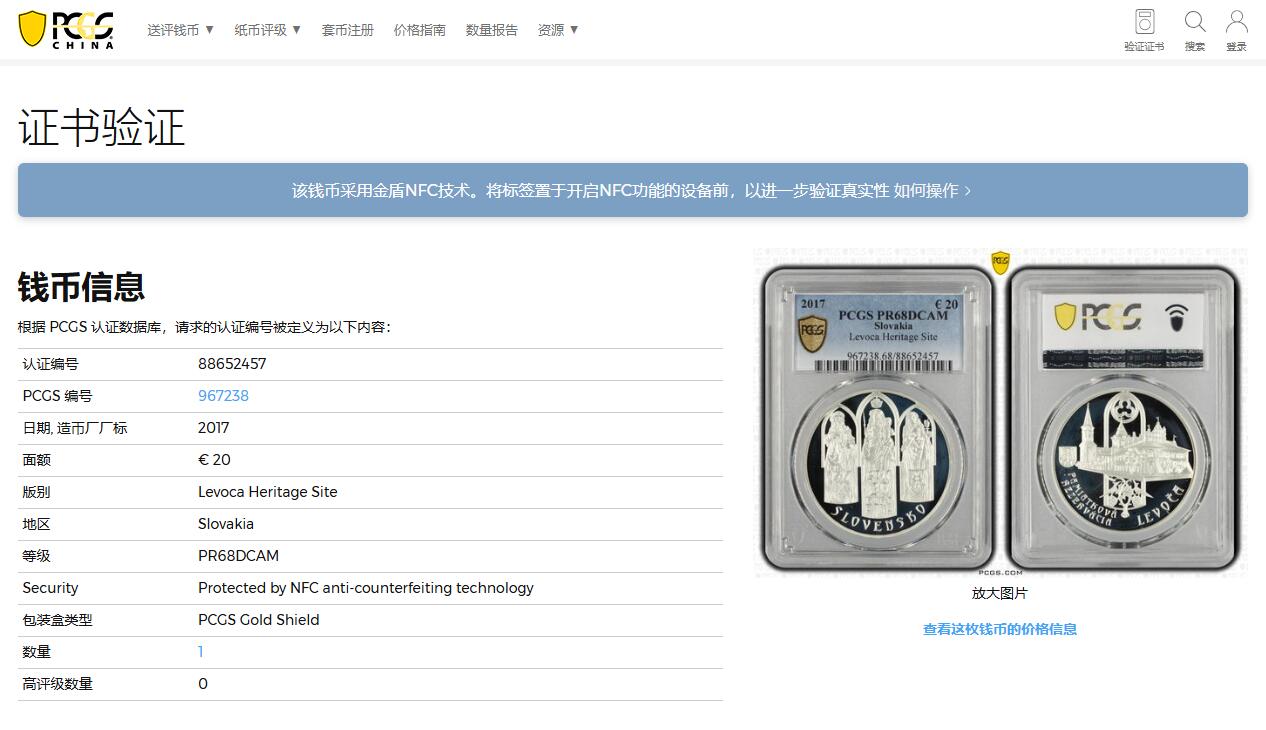The height and width of the screenshot is (730, 1266).
Task: Select the denomination value € 20
Action: [214, 460]
